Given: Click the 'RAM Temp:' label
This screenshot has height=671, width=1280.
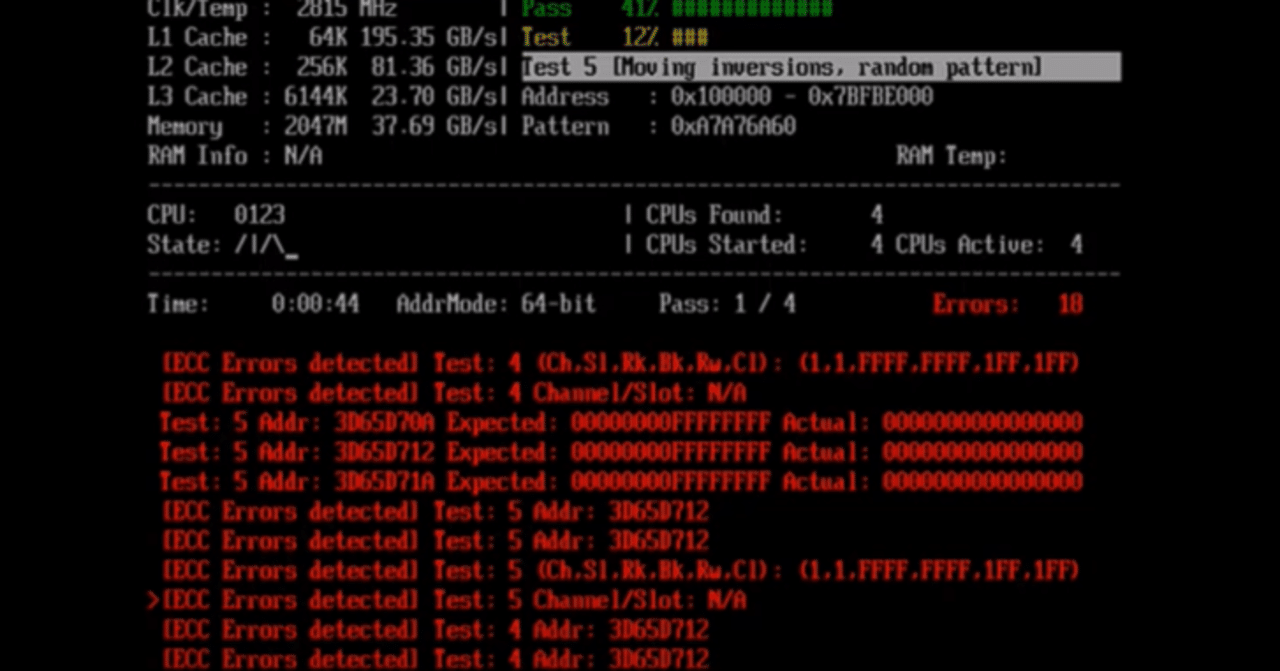Looking at the screenshot, I should tap(952, 156).
